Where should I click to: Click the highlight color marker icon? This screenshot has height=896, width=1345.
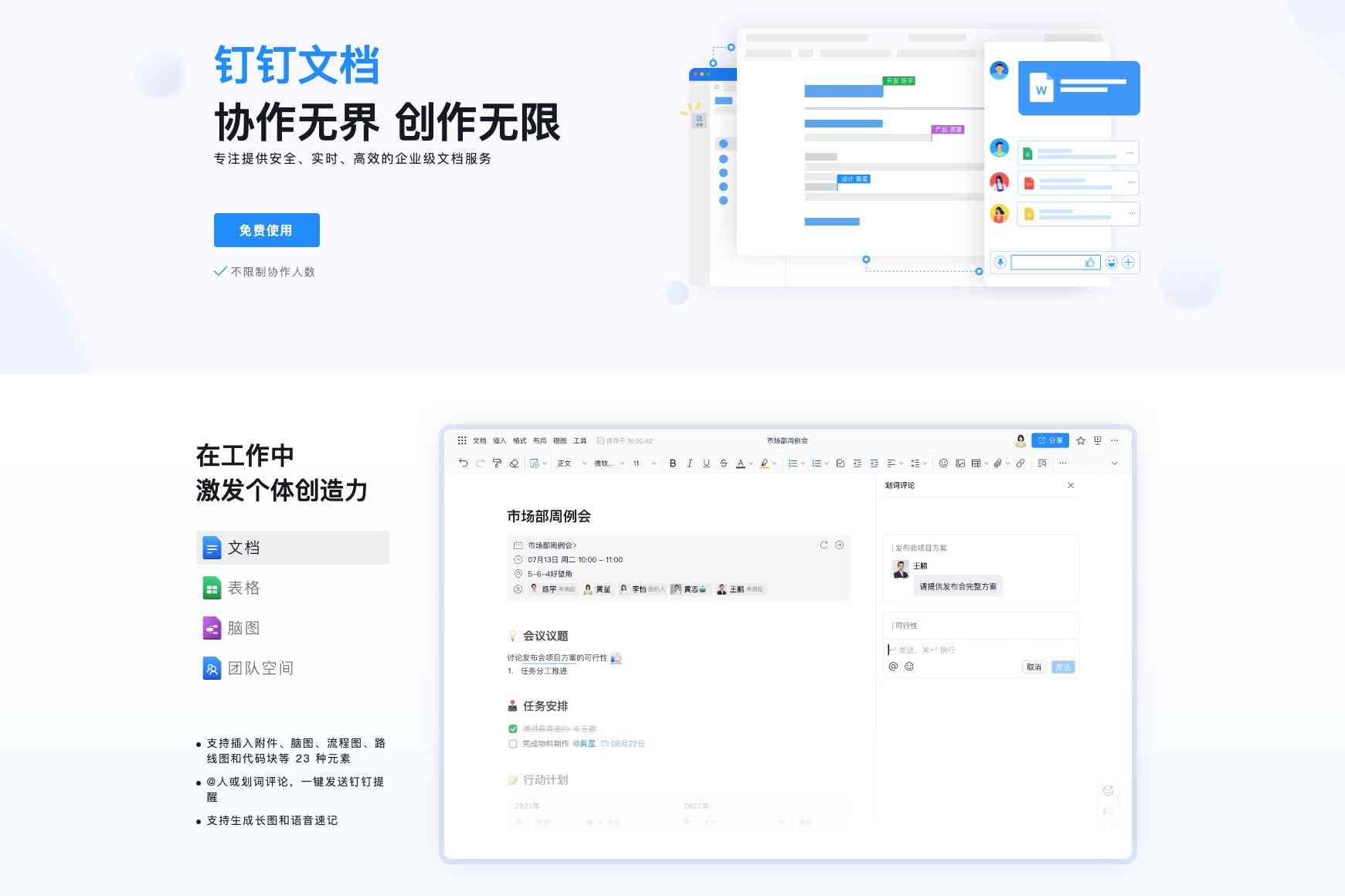tap(764, 463)
